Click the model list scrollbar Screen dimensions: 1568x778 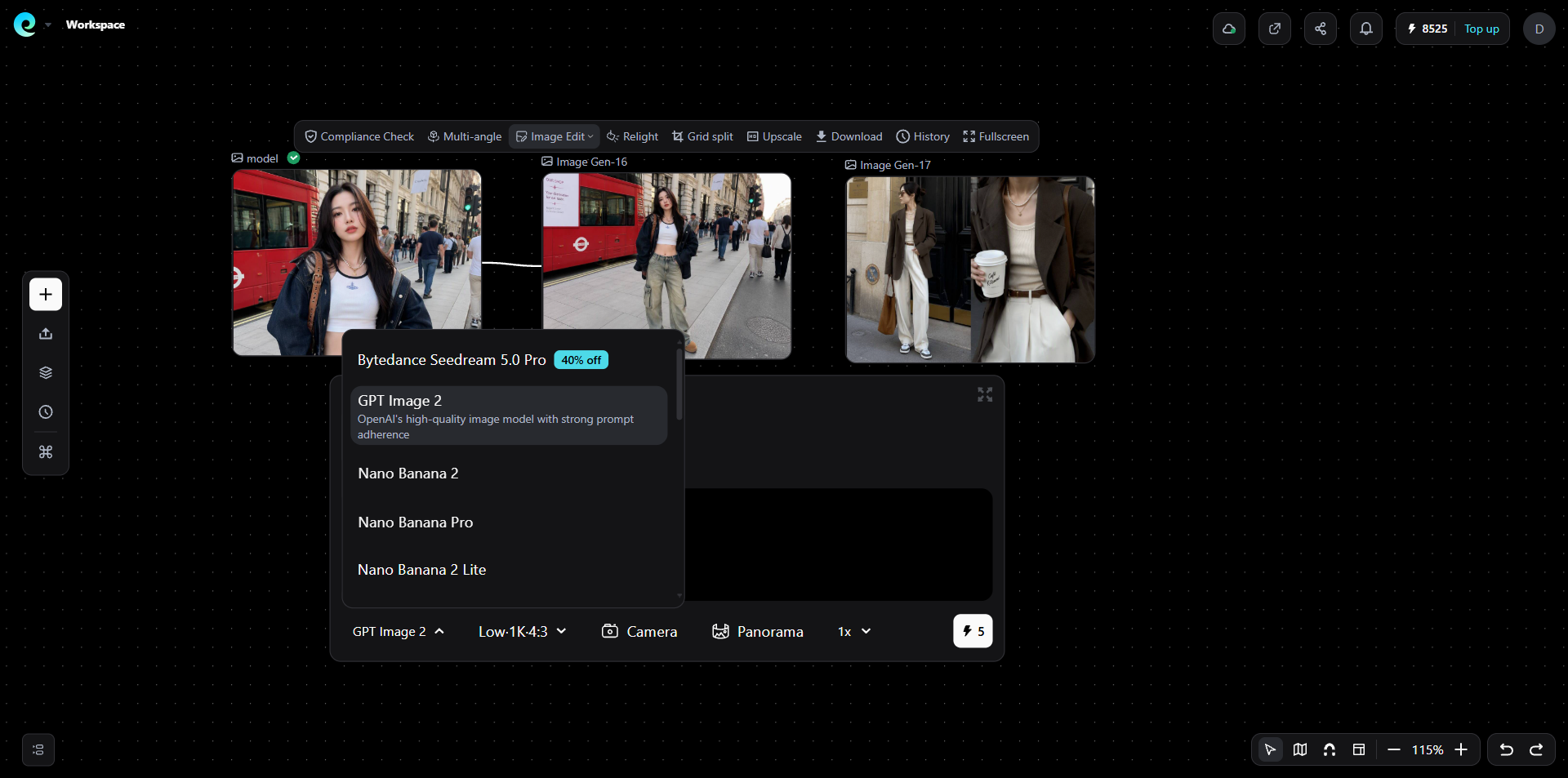(679, 384)
